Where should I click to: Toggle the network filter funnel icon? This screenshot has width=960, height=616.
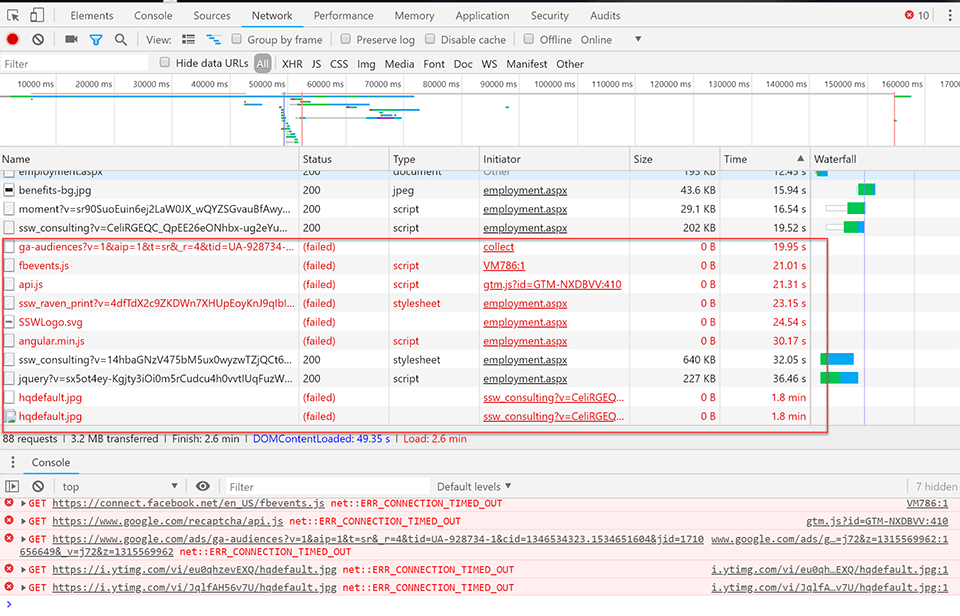coord(96,40)
